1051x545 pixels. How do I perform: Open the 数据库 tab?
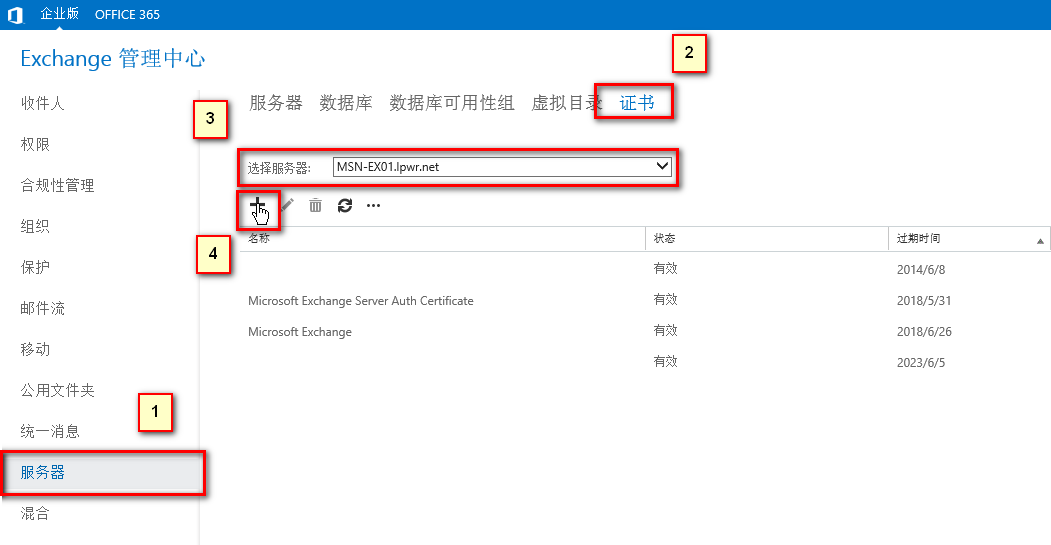tap(346, 103)
